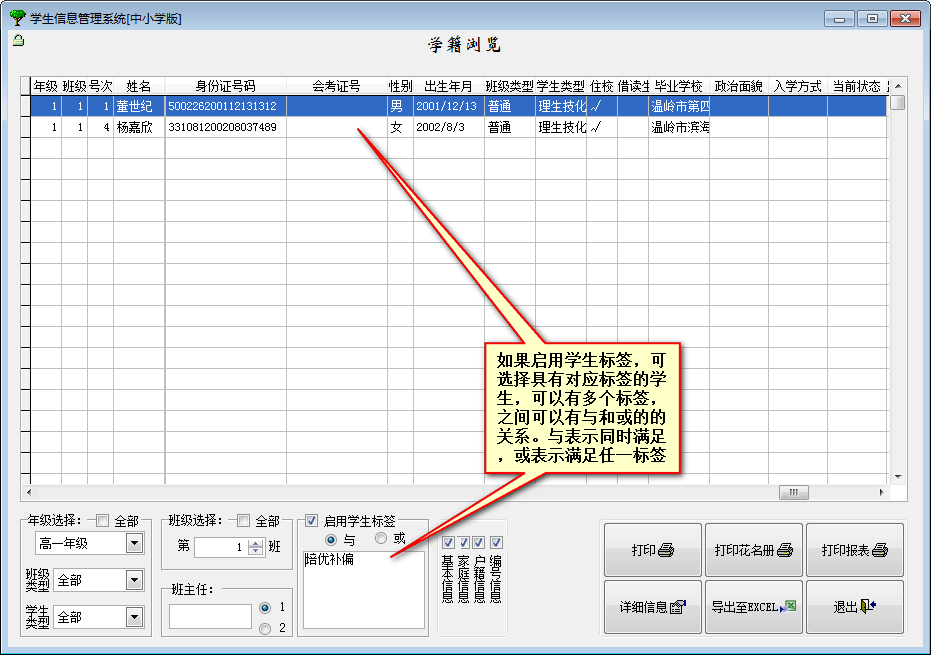Open the 学生类型 dropdown
931x655 pixels.
pos(134,618)
